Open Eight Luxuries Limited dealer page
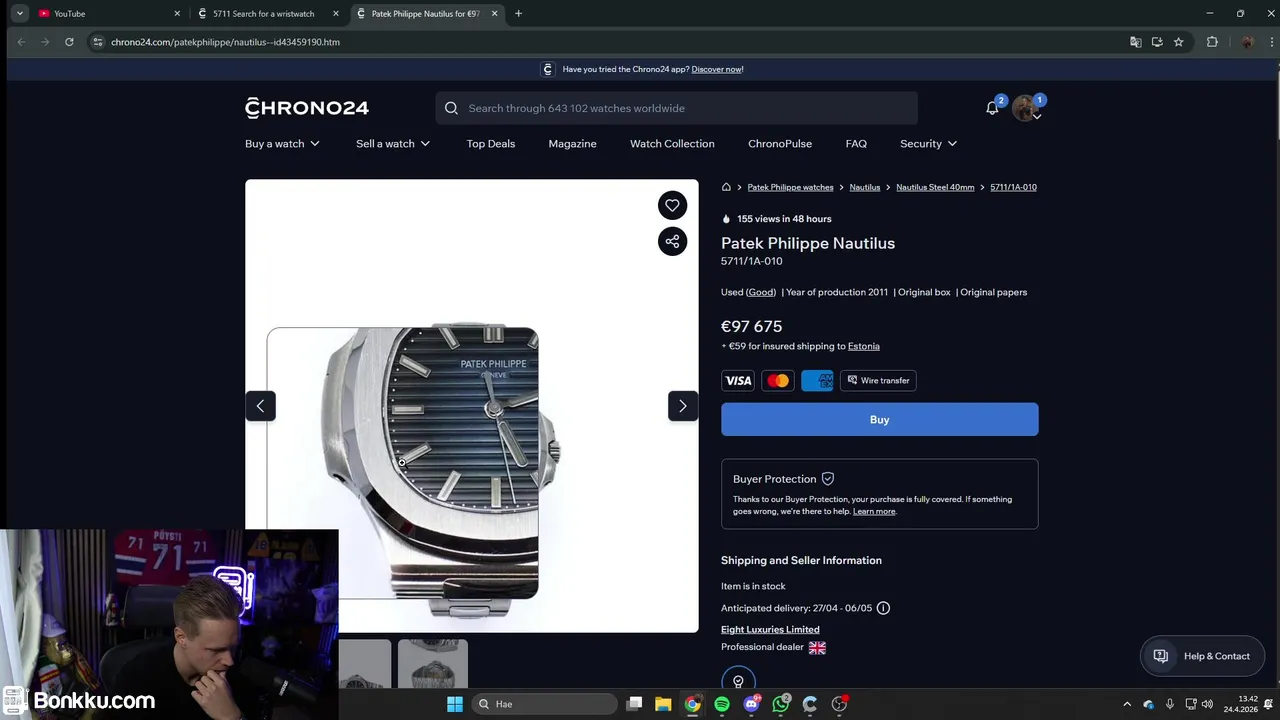 point(770,630)
